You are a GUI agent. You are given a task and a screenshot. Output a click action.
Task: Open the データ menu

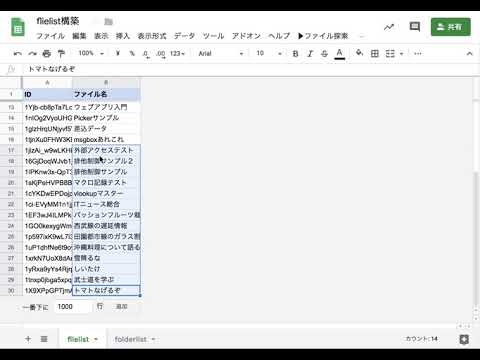click(x=184, y=36)
